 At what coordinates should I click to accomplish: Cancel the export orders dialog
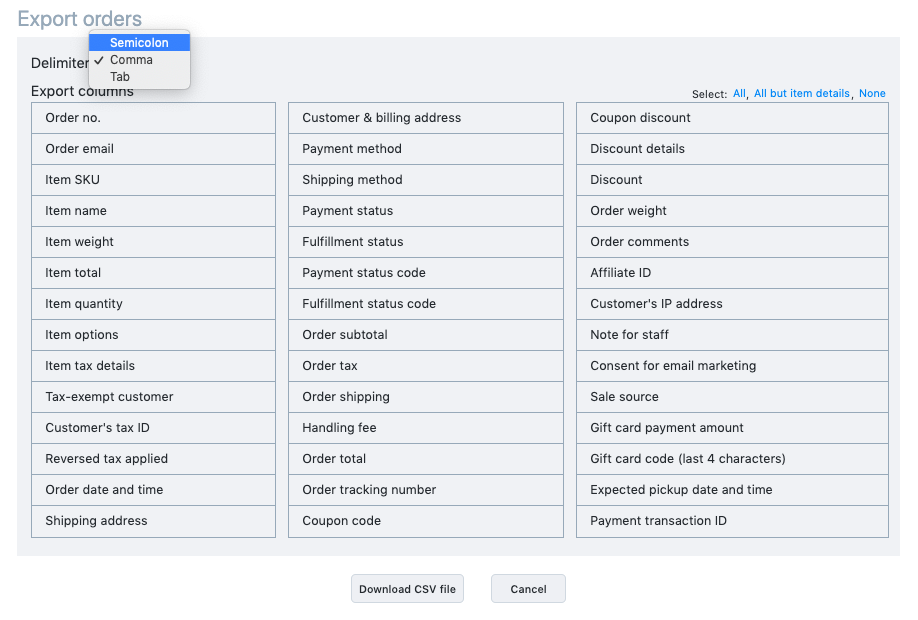pyautogui.click(x=528, y=588)
